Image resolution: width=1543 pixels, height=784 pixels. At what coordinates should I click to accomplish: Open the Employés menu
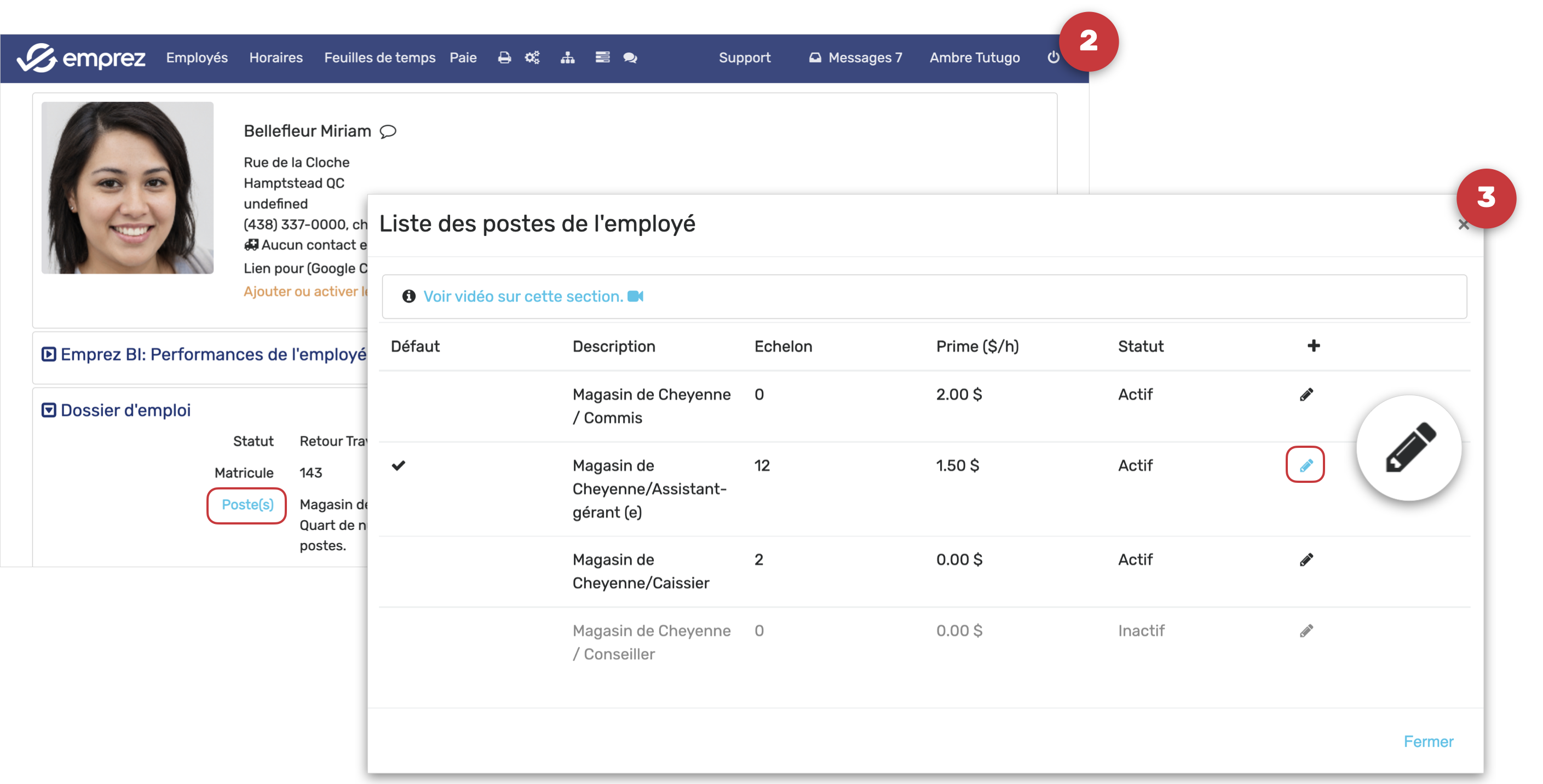[x=197, y=57]
